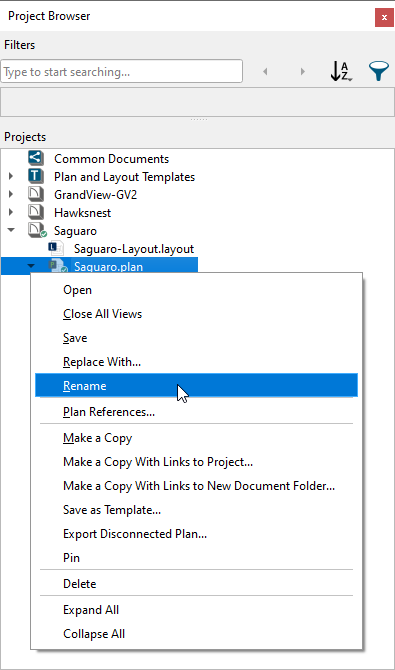Viewport: 395px width, 670px height.
Task: Select the Saguaro project label
Action: tap(75, 231)
